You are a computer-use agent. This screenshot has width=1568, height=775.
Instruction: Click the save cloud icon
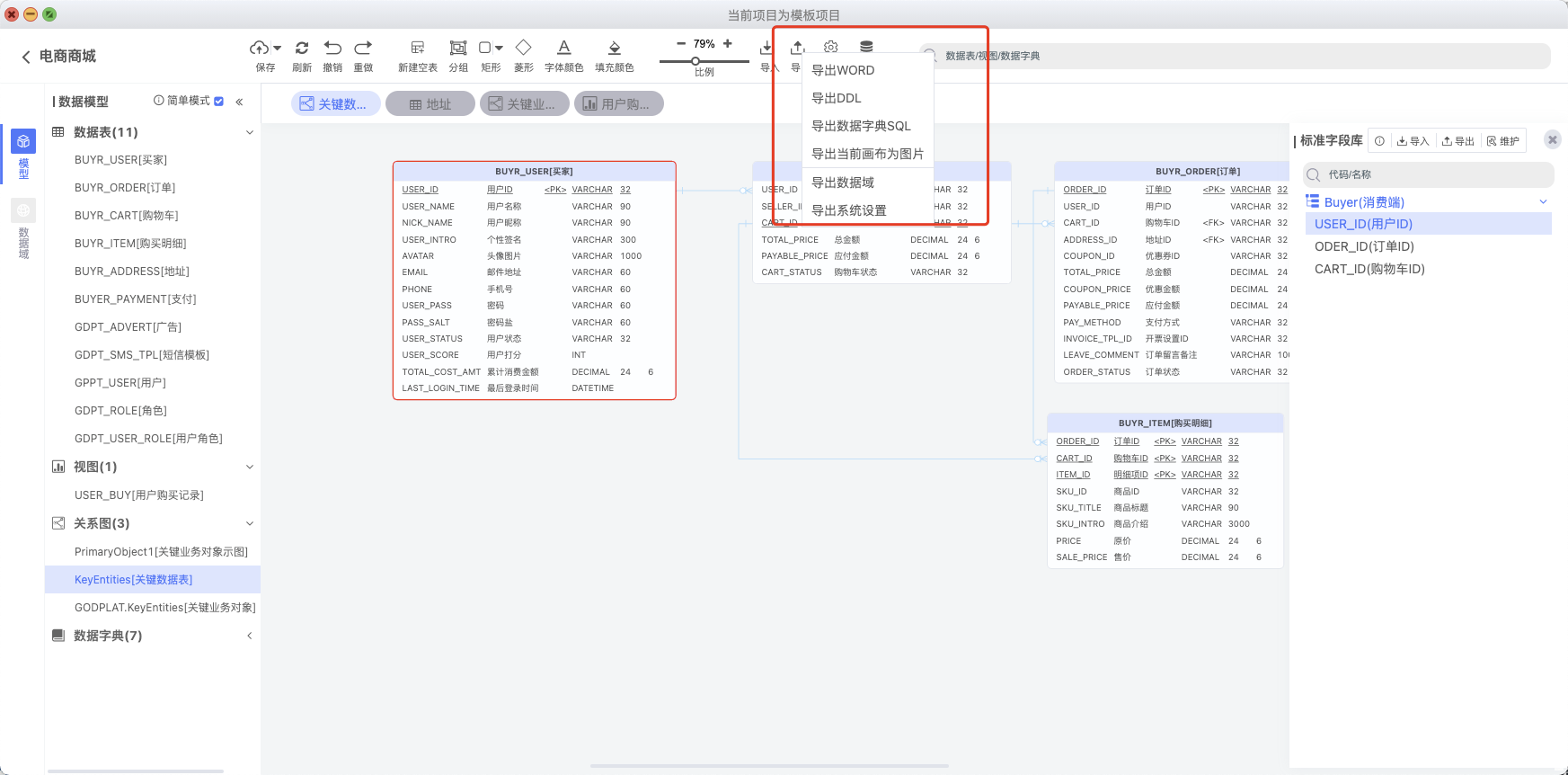(260, 48)
